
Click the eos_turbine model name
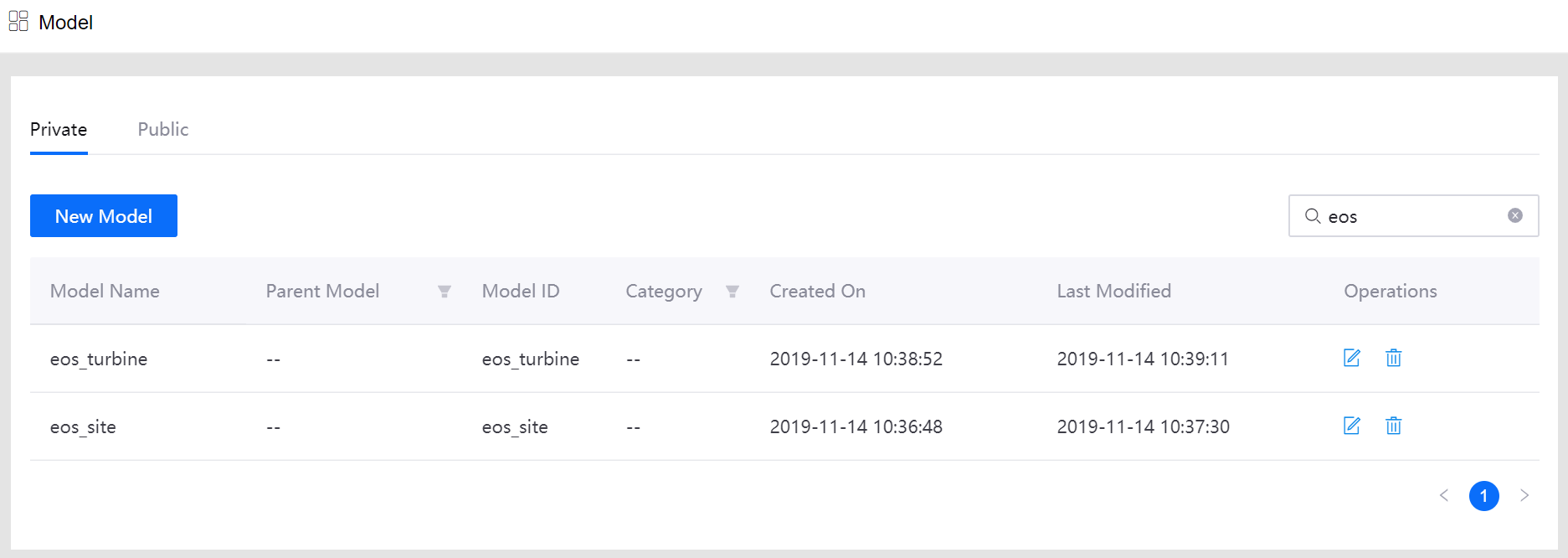click(x=99, y=359)
